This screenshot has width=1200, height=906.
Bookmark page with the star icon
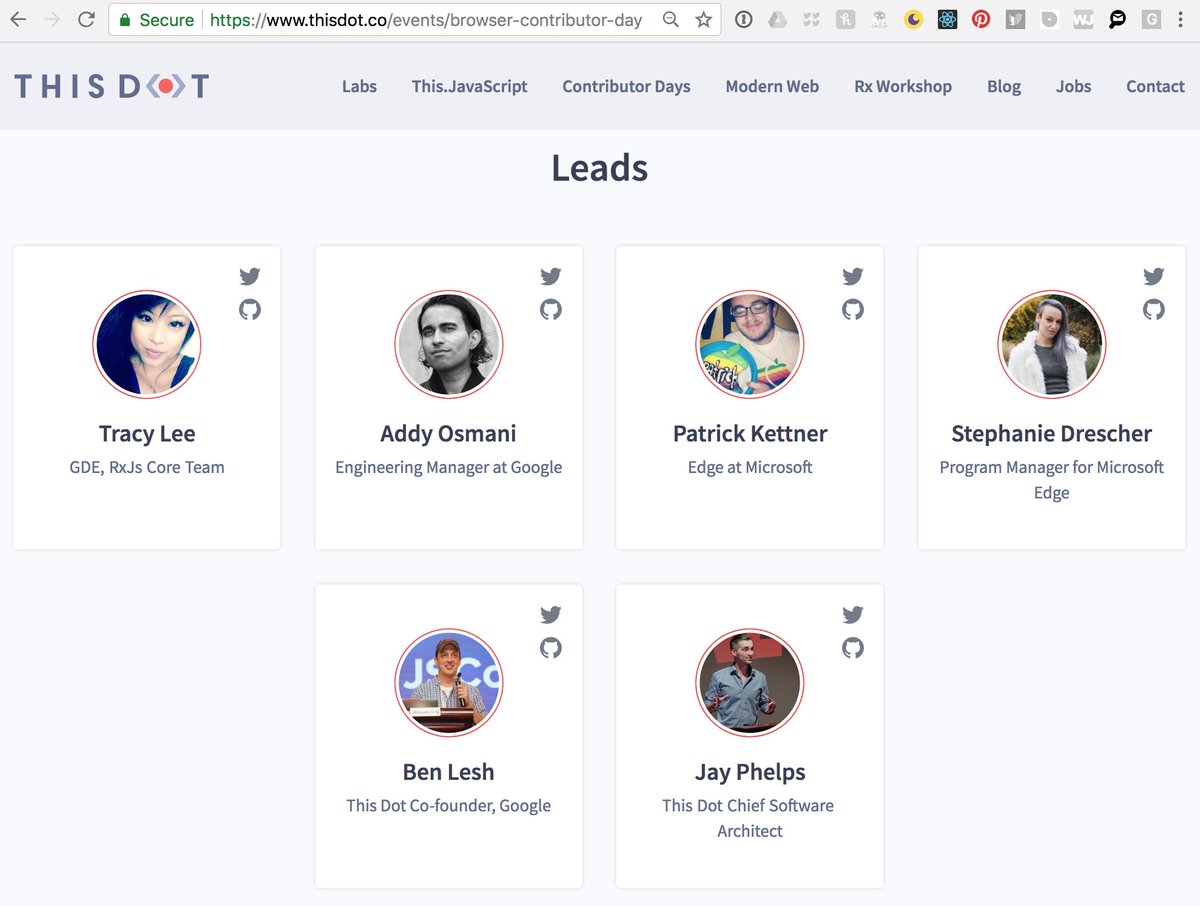click(704, 19)
